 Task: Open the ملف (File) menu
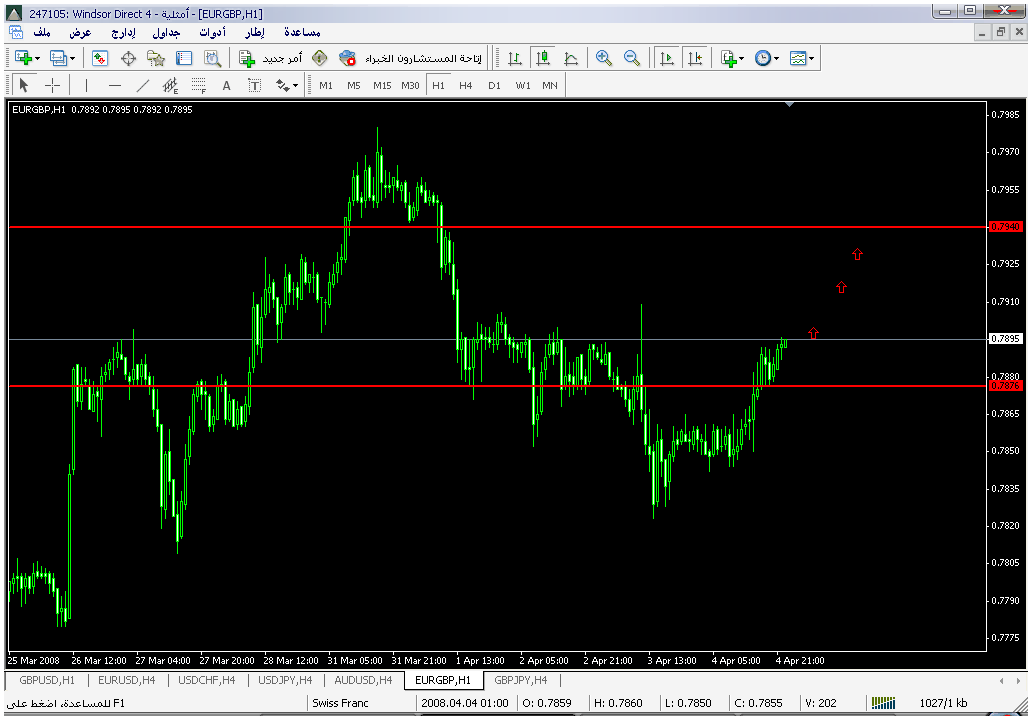click(42, 33)
